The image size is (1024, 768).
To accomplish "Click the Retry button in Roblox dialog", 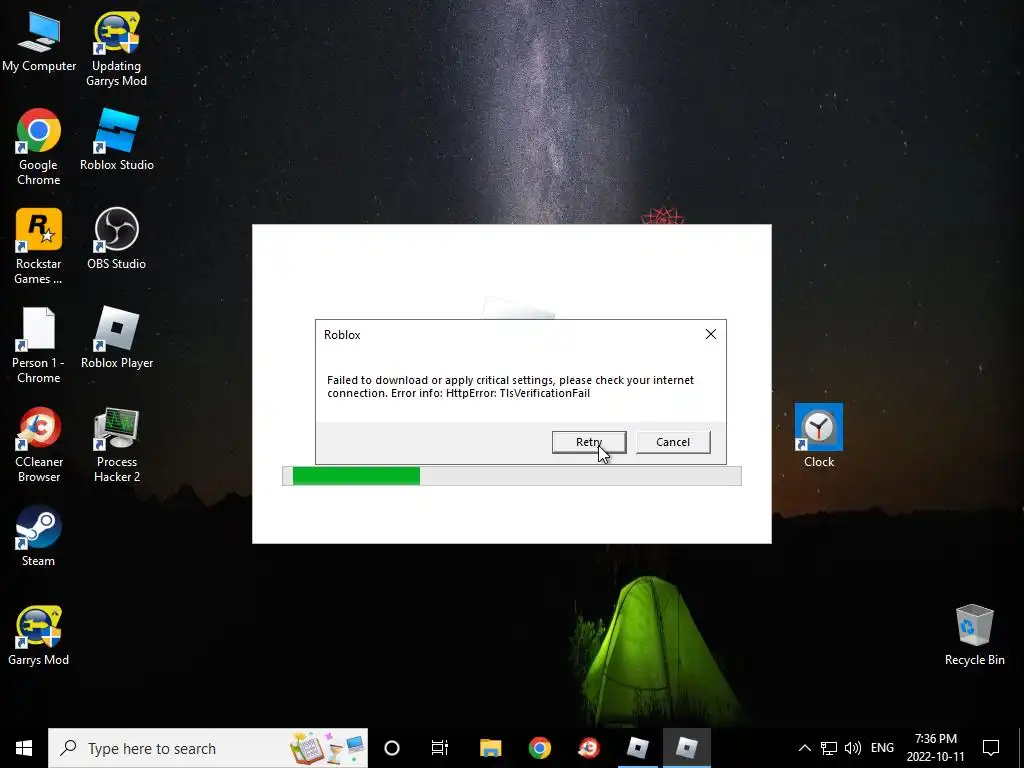I will tap(589, 442).
